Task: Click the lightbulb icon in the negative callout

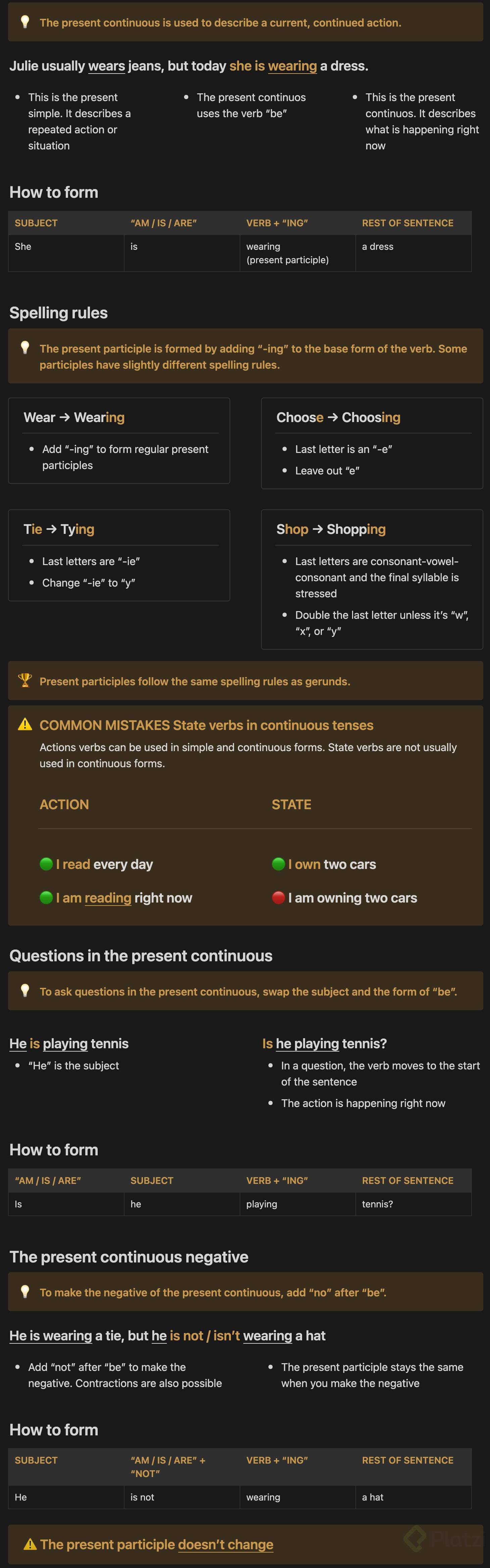Action: 25,1292
